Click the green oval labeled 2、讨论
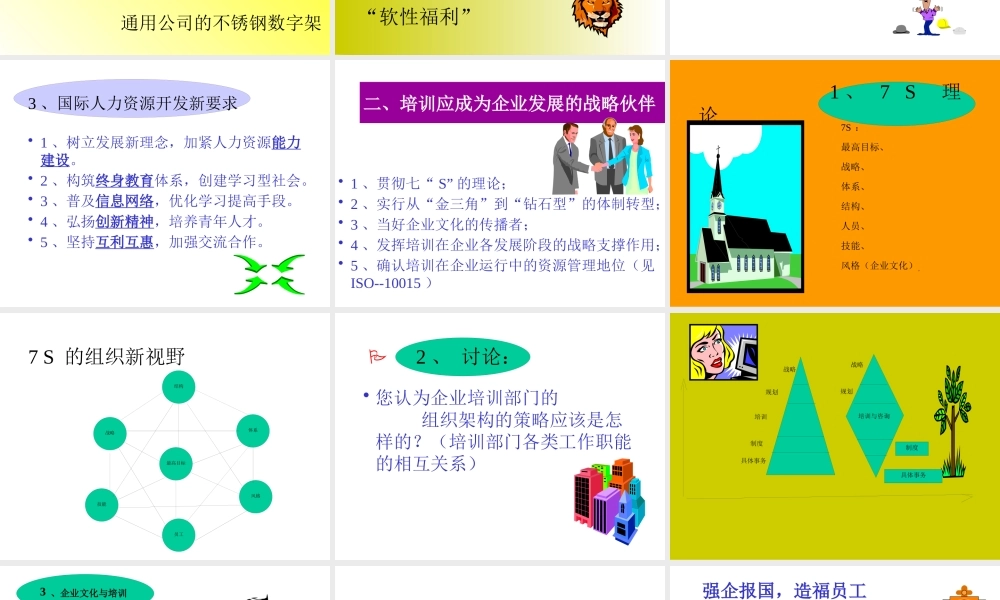 [463, 356]
